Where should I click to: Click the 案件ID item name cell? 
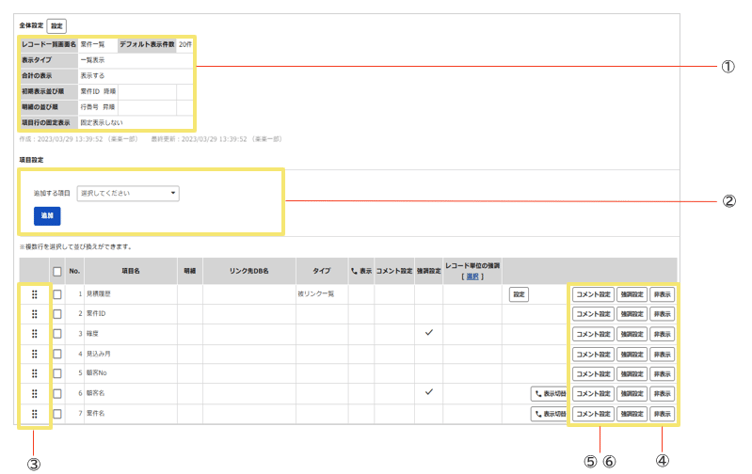pos(131,314)
